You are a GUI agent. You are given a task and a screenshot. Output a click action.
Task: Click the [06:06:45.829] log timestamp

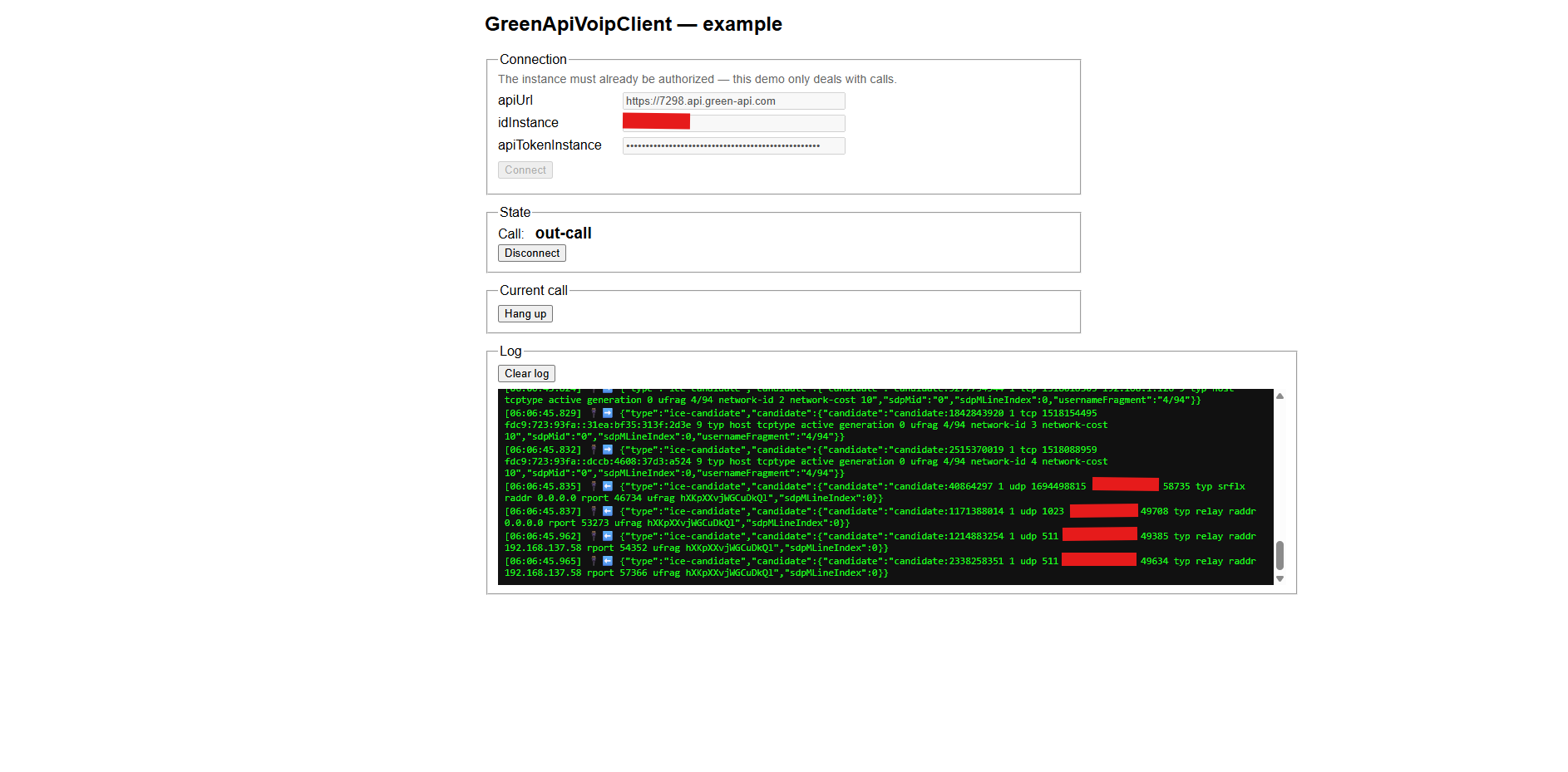543,413
